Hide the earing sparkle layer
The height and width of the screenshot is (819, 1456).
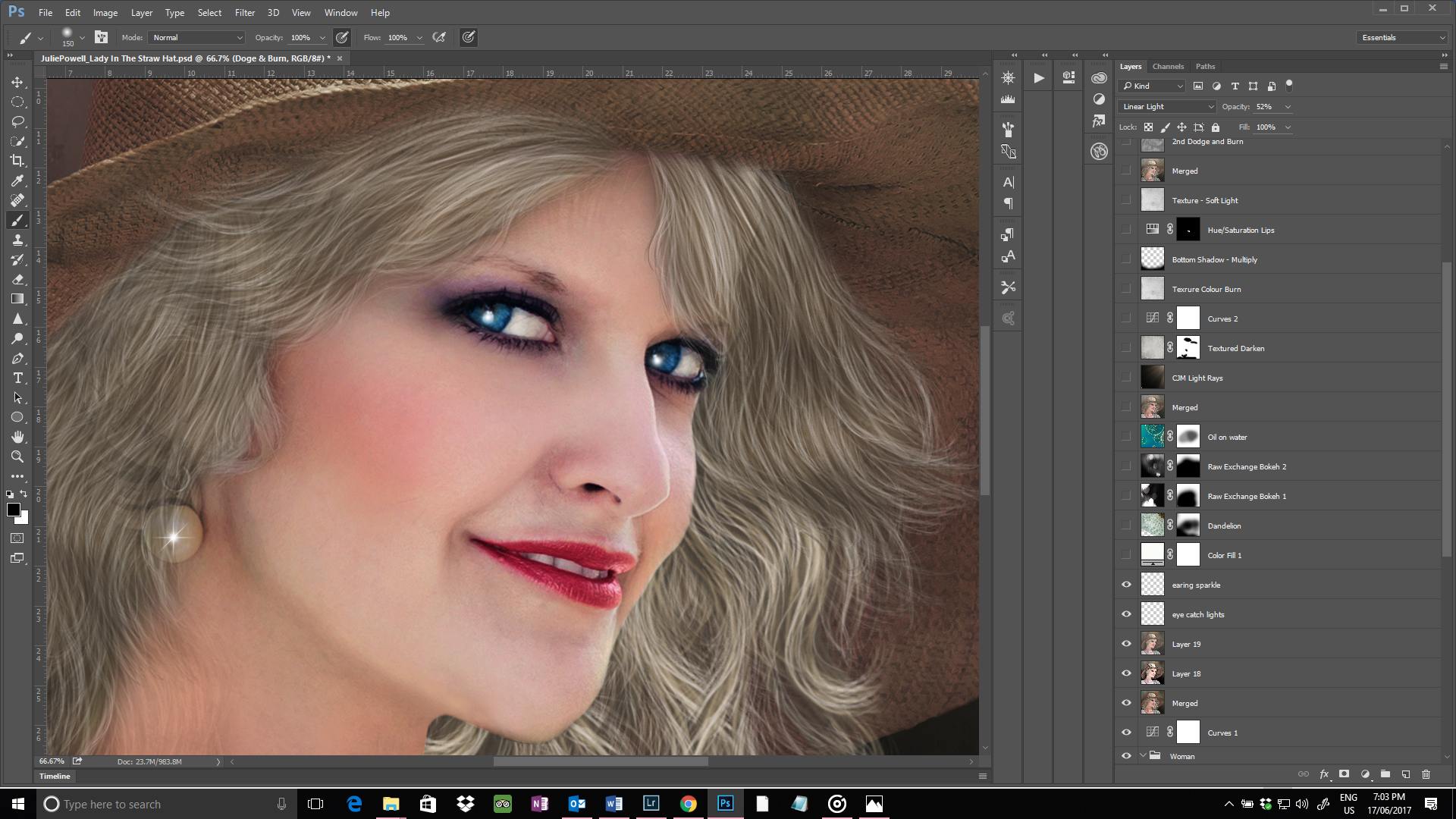coord(1126,585)
